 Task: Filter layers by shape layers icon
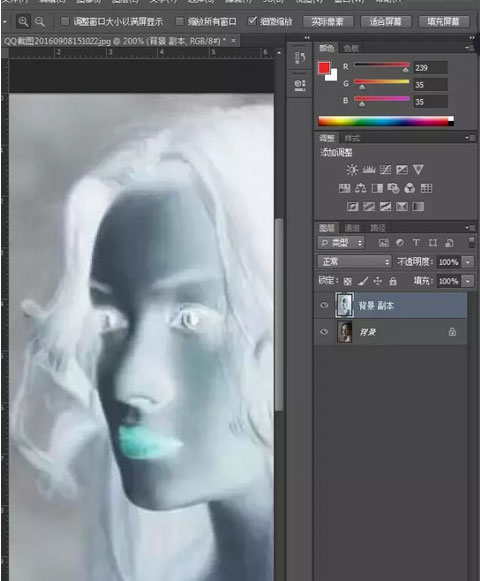[x=433, y=243]
